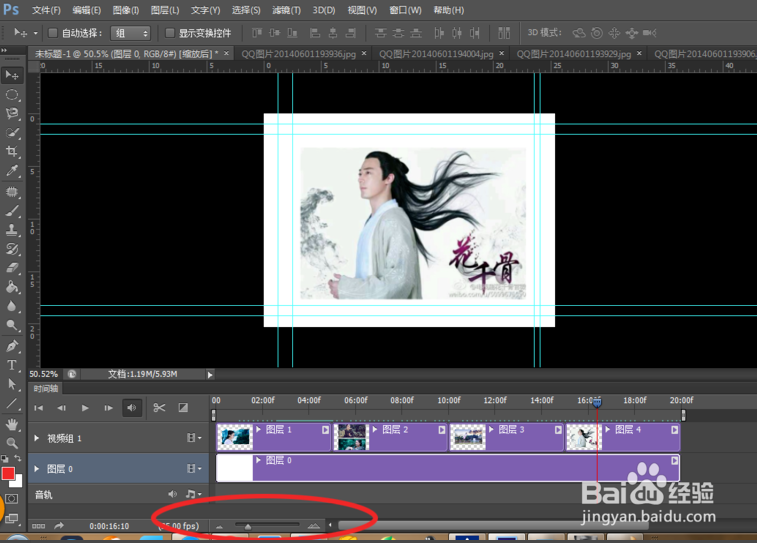Image resolution: width=757 pixels, height=543 pixels.
Task: Click the red foreground color swatch
Action: tap(8, 473)
